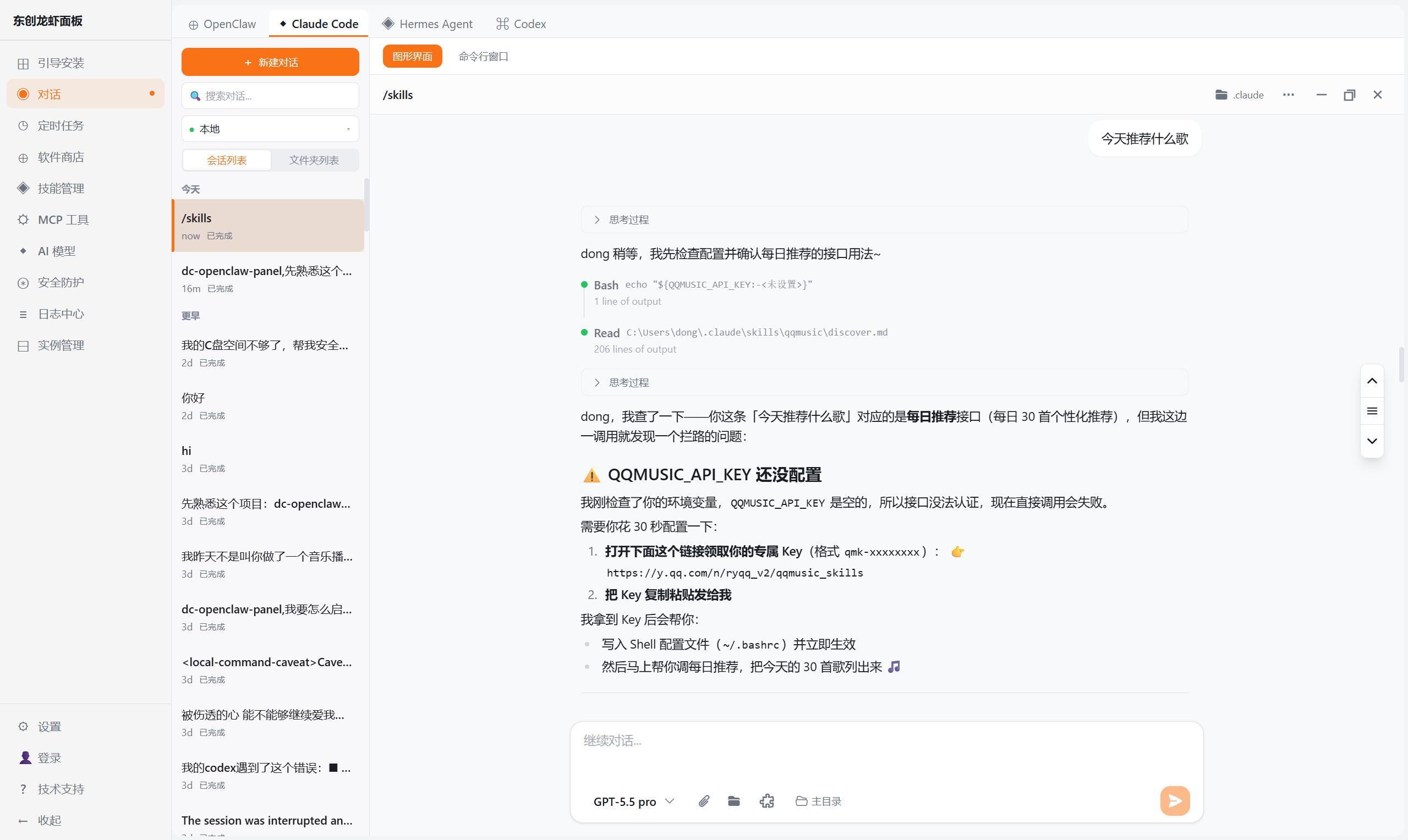This screenshot has height=840, width=1408.
Task: Click 登录 login entry
Action: pyautogui.click(x=85, y=757)
